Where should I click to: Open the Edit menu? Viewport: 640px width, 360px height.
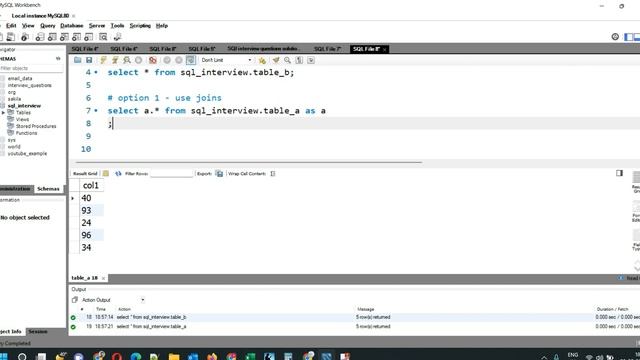11,26
